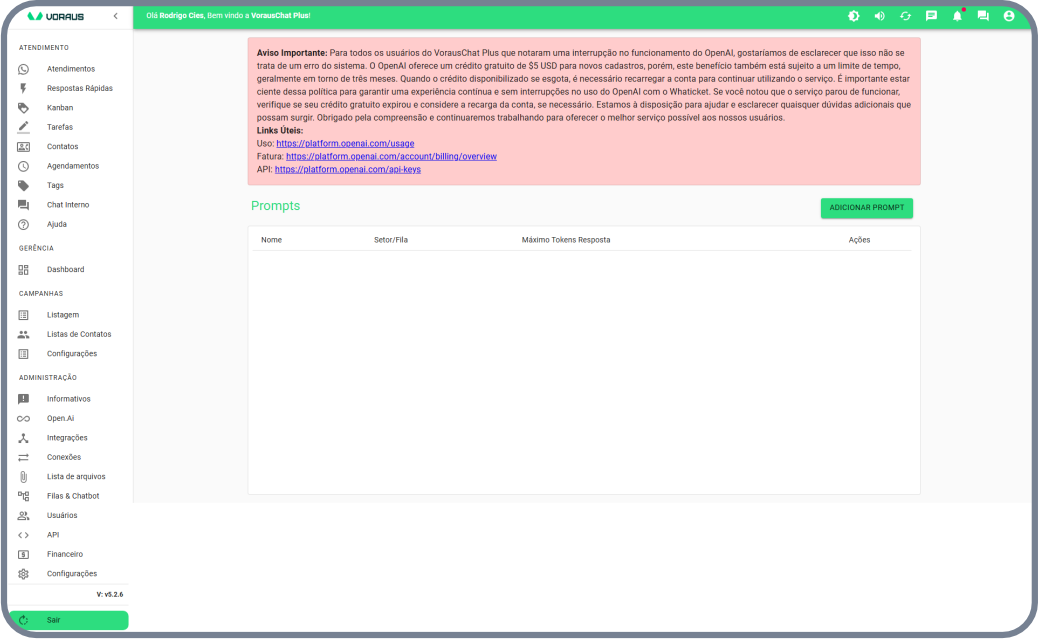Open Conexões from the Administração menu
Image resolution: width=1038 pixels, height=639 pixels.
coord(64,457)
